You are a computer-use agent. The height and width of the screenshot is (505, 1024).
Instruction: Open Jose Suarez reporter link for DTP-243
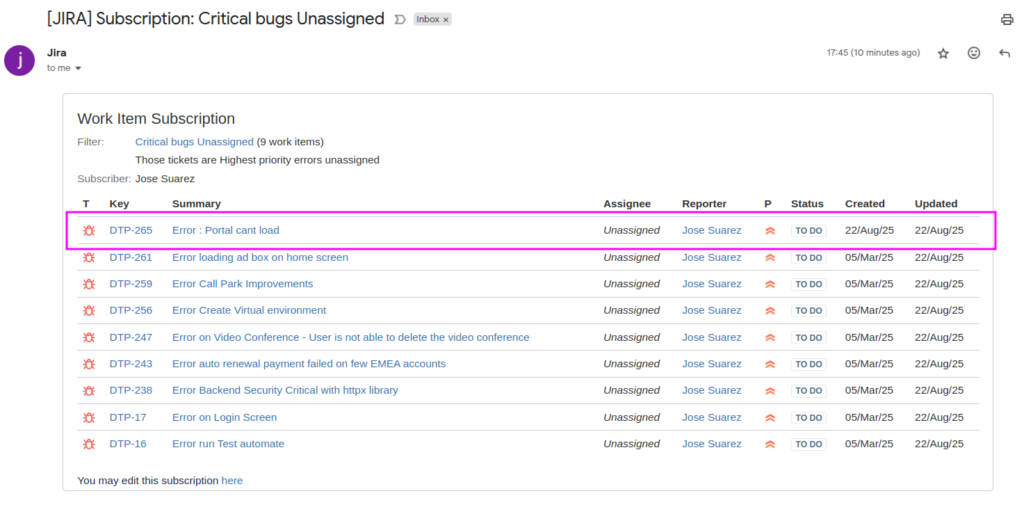coord(712,364)
